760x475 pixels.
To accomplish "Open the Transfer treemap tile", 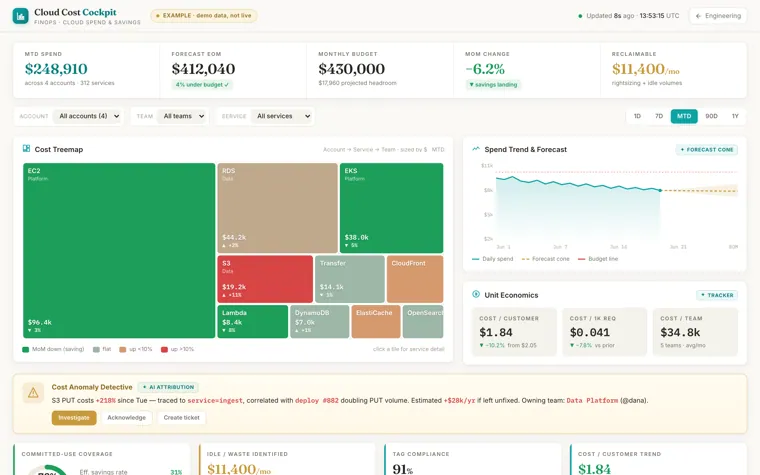I will 349,279.
